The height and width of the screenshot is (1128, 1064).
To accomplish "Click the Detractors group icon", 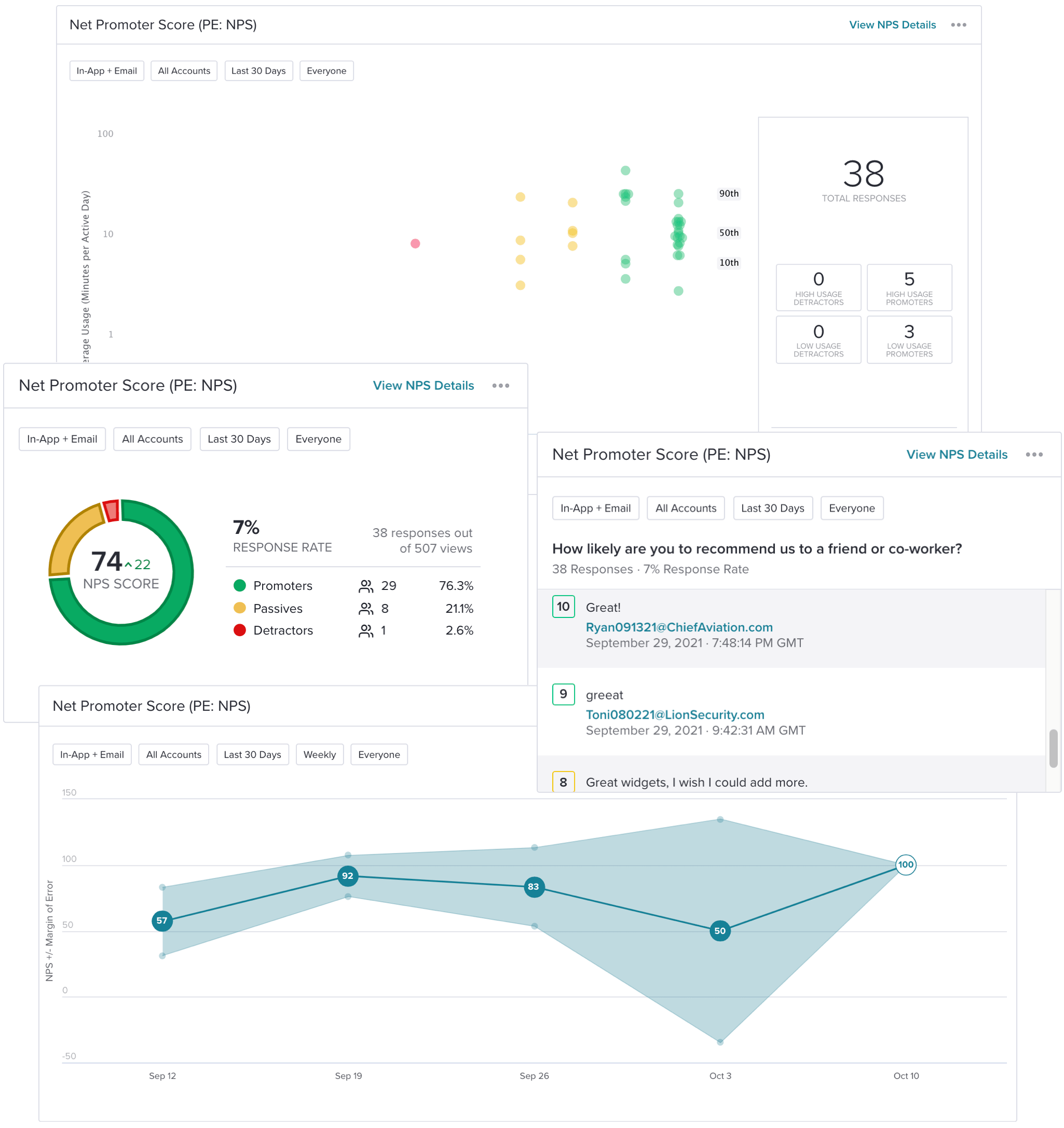I will click(365, 630).
